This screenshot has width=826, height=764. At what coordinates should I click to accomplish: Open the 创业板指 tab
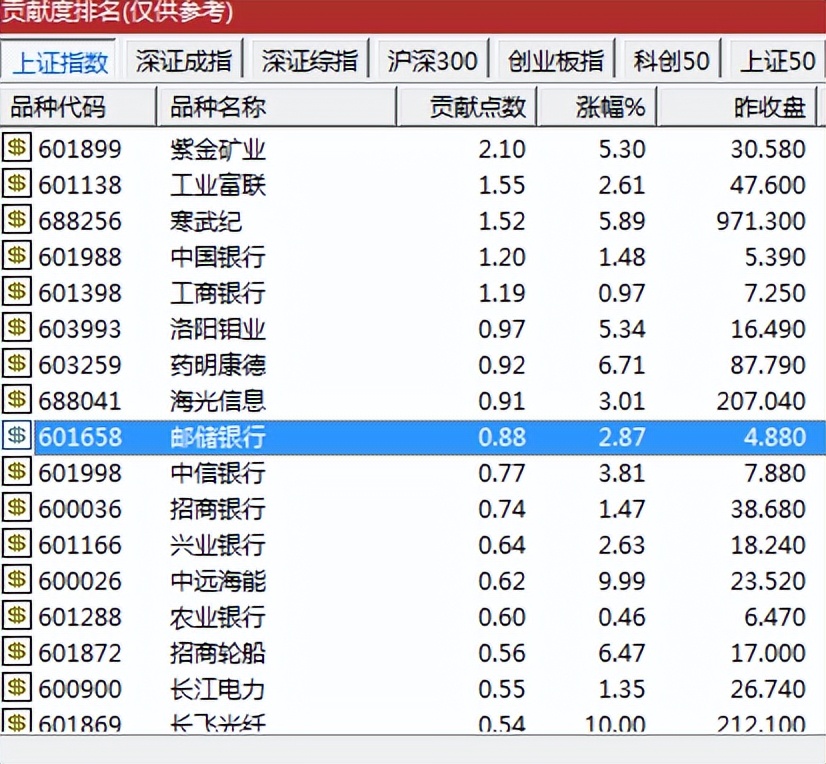[x=555, y=61]
